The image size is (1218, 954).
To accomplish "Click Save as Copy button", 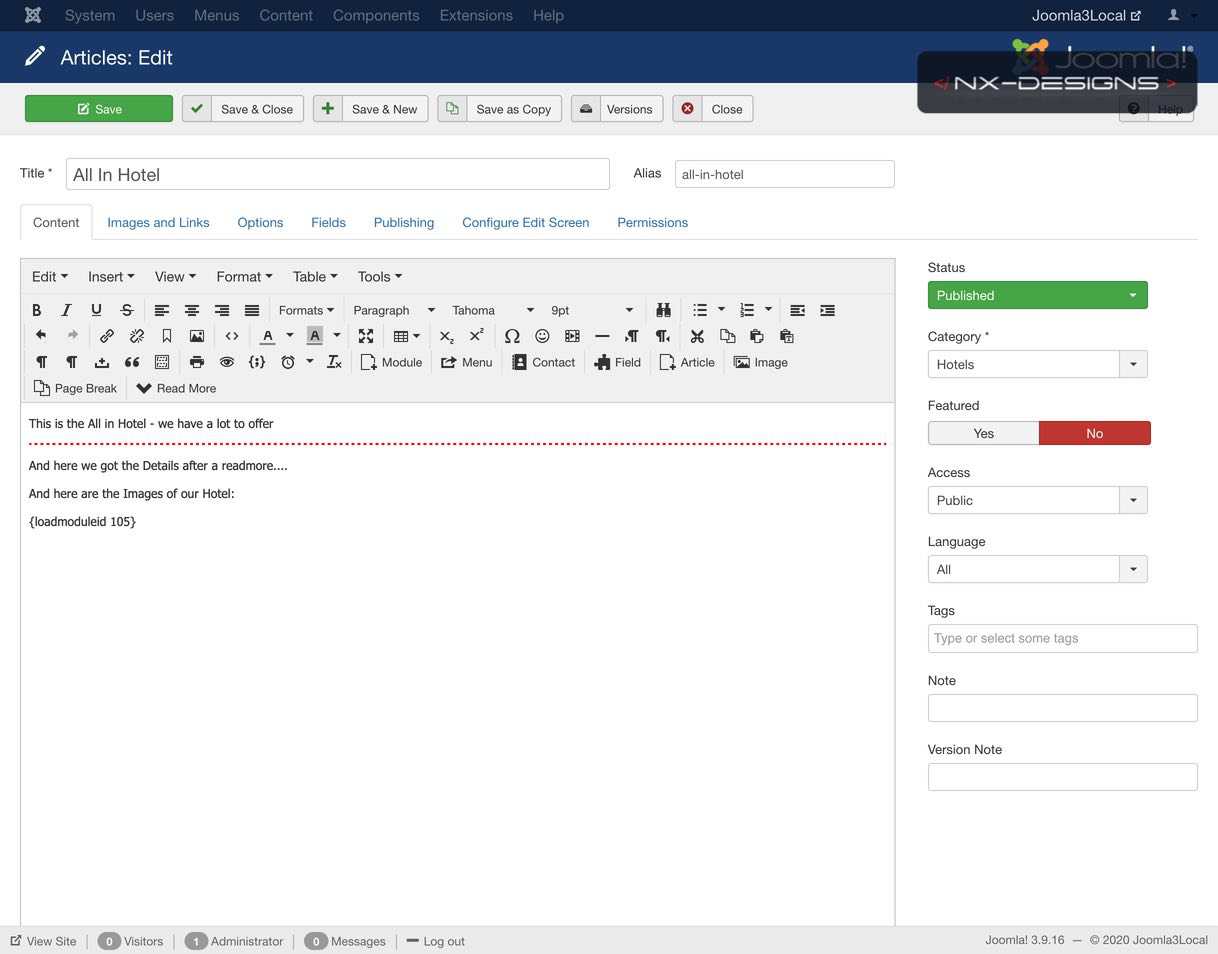I will tap(500, 109).
